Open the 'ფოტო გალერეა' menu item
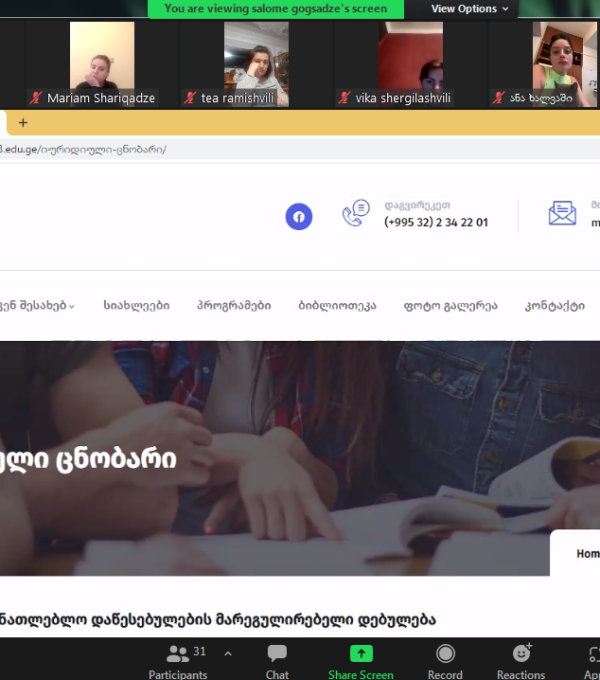Screen dimensions: 600x680 coord(450,306)
